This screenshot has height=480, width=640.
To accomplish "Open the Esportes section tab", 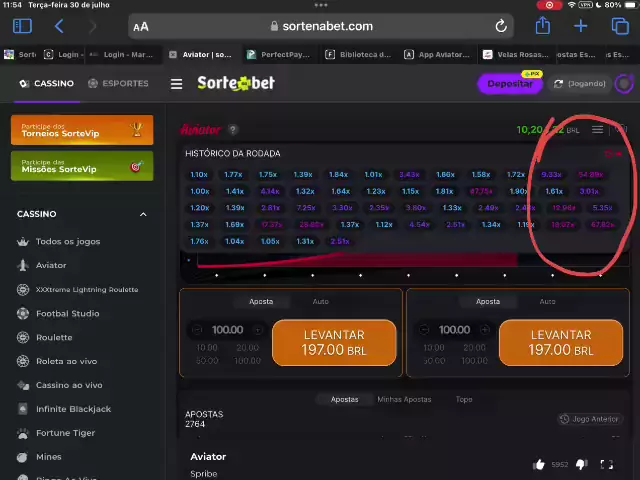I will (118, 84).
